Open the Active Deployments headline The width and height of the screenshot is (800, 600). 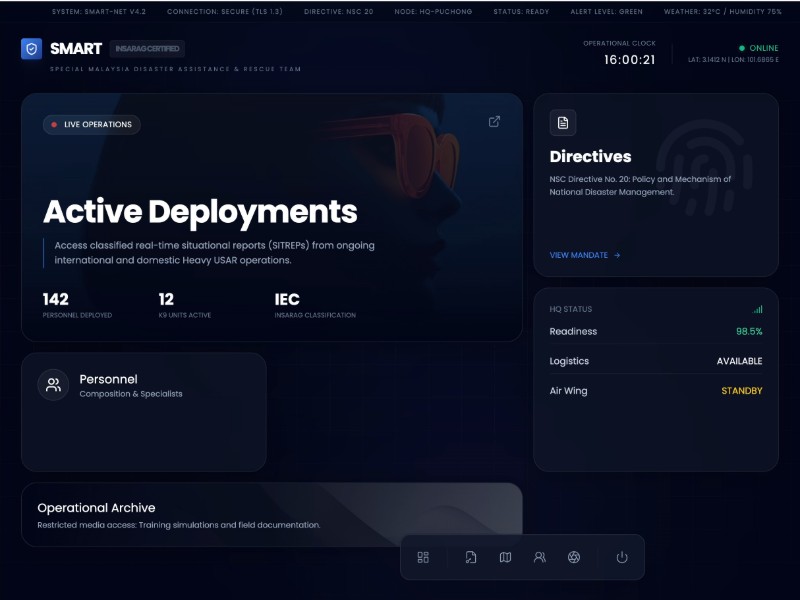(199, 212)
